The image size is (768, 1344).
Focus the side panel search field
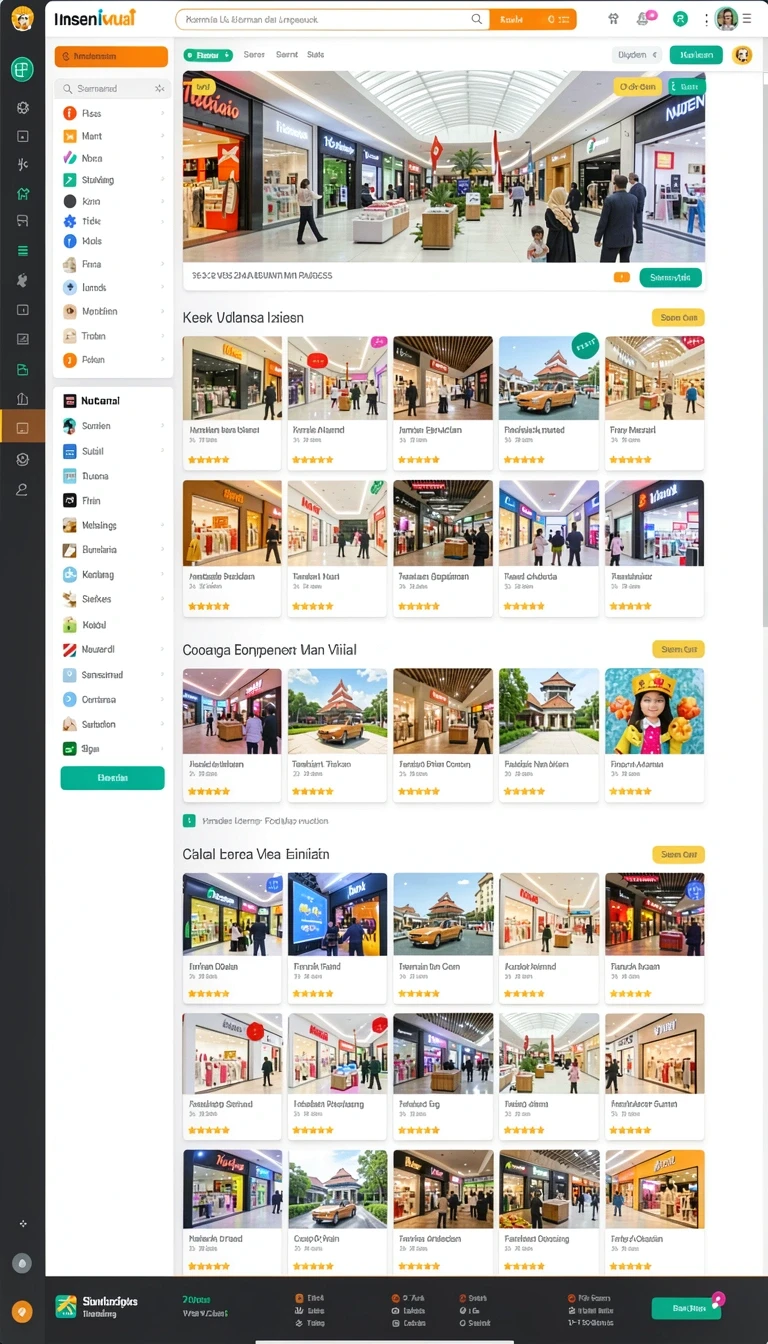pyautogui.click(x=112, y=89)
